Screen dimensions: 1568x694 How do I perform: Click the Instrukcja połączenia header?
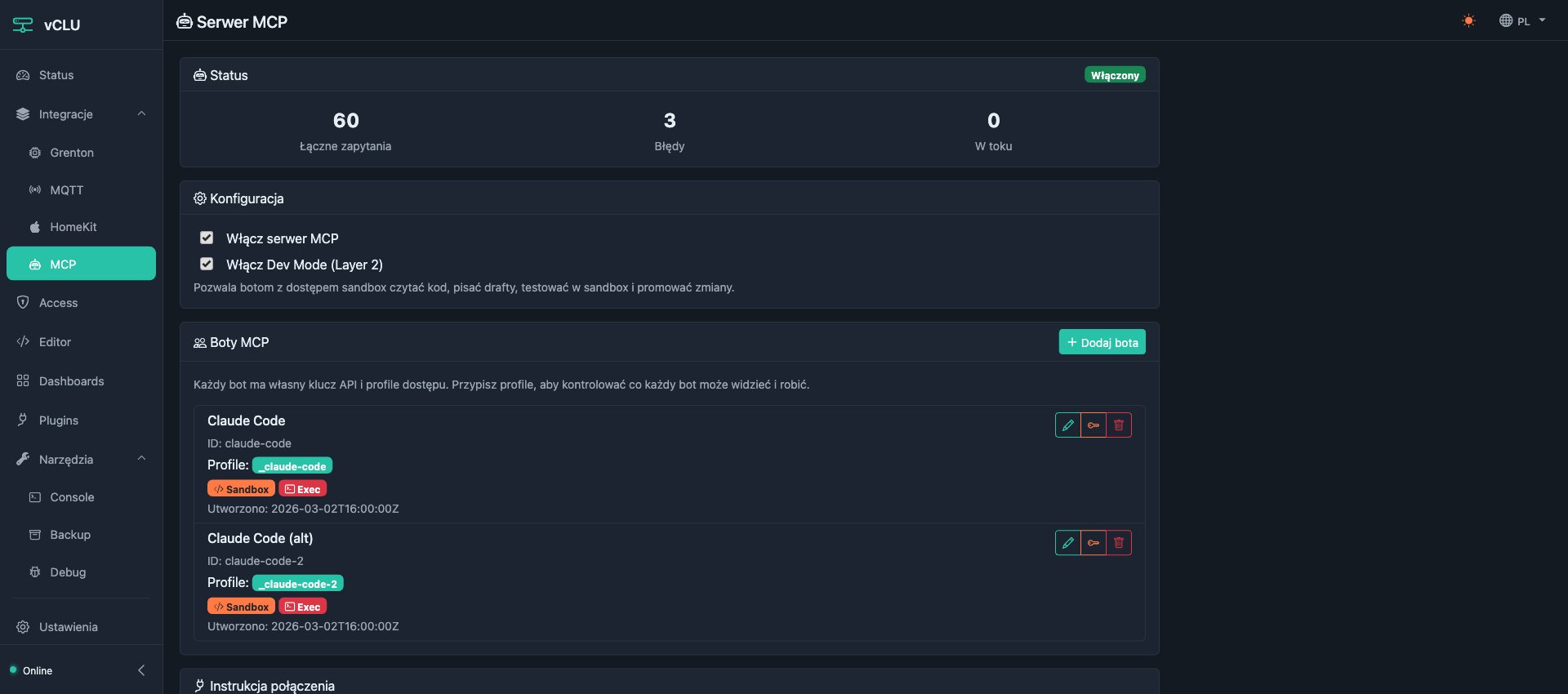(x=265, y=685)
